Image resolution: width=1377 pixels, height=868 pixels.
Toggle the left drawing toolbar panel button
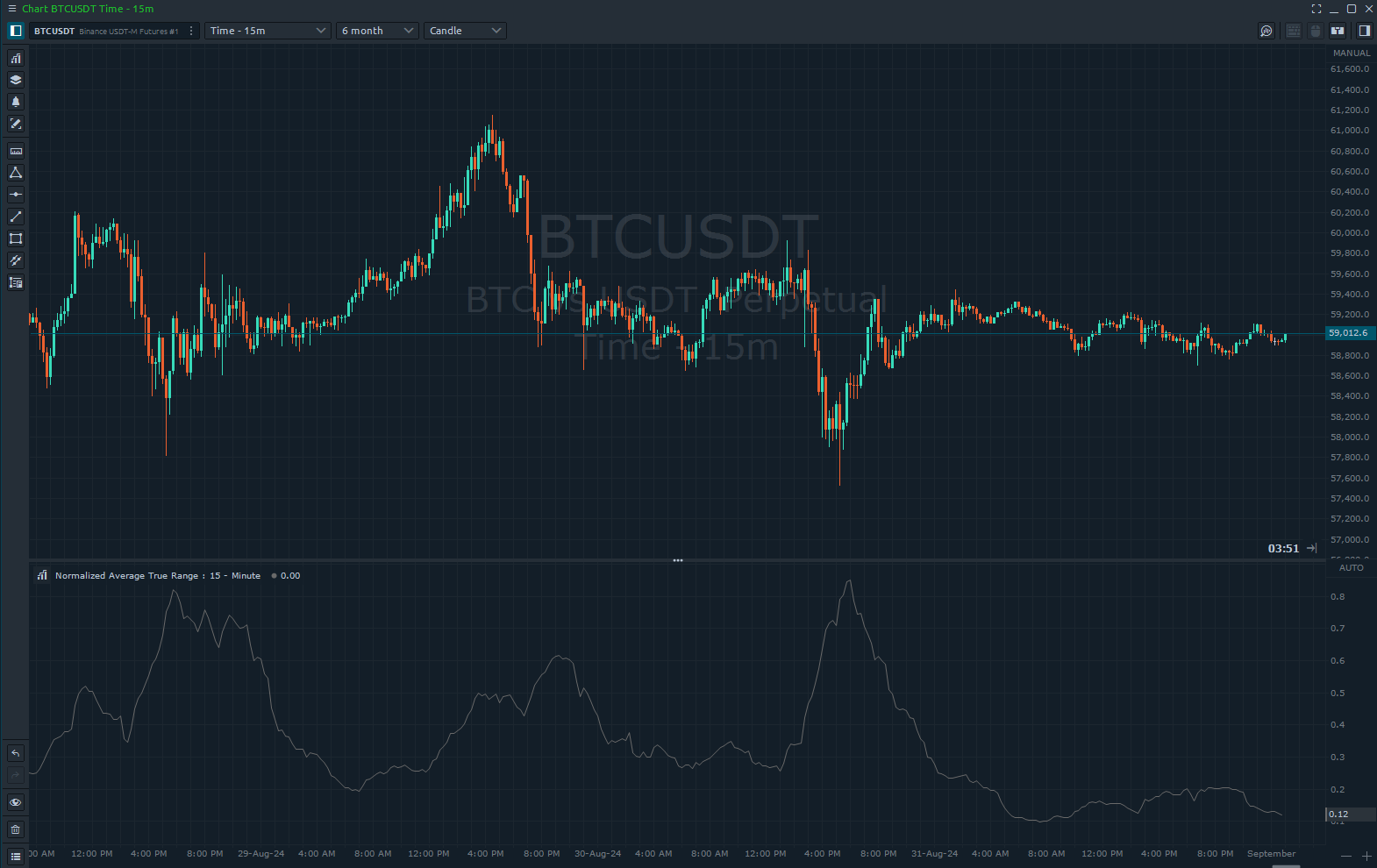[16, 31]
